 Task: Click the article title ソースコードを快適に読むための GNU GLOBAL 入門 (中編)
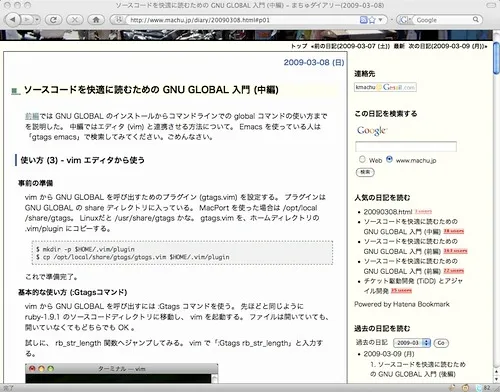coord(151,90)
